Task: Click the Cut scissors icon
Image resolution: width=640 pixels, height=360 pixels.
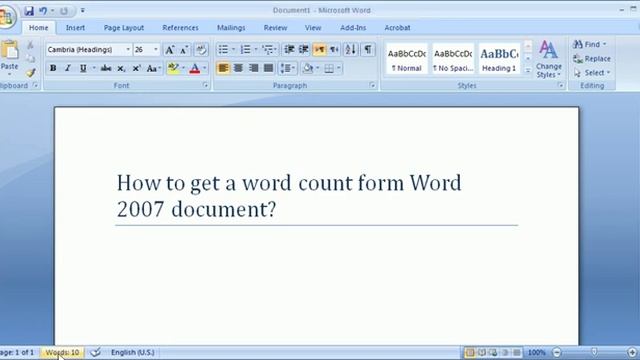Action: [x=30, y=44]
